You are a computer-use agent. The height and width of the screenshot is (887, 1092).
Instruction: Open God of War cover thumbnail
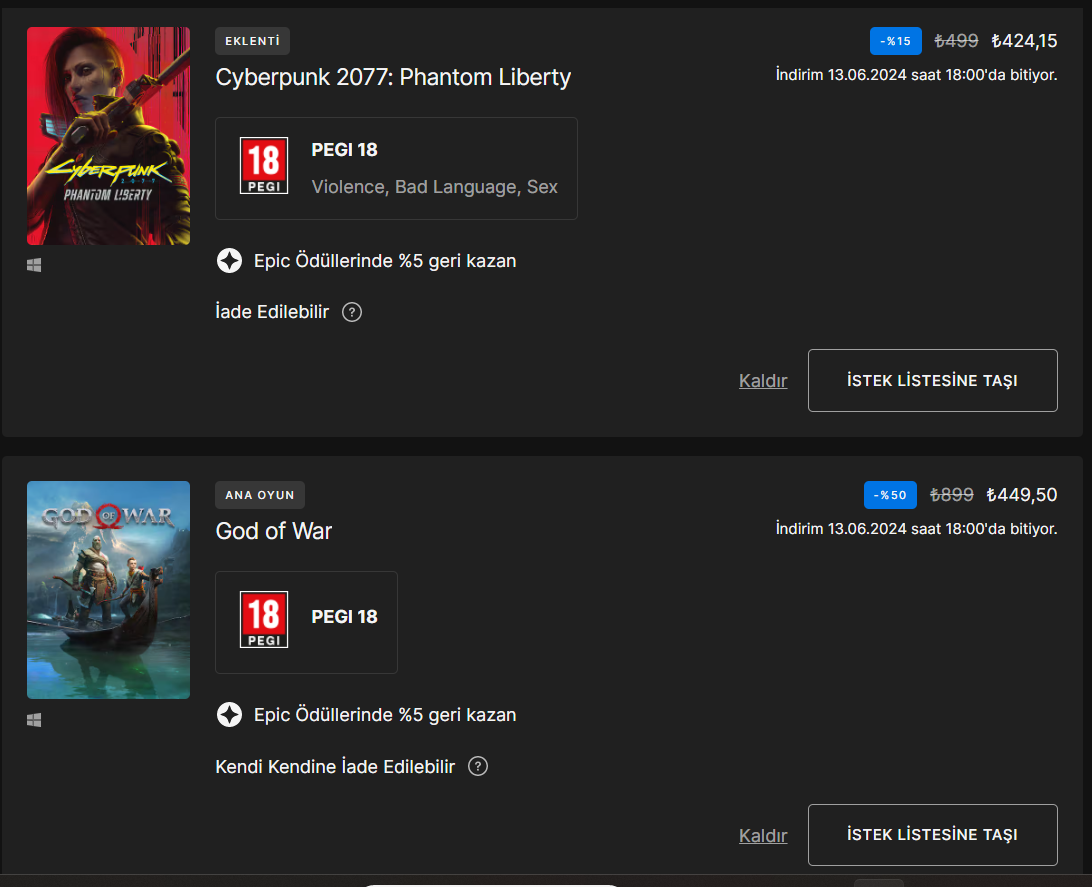pyautogui.click(x=108, y=590)
